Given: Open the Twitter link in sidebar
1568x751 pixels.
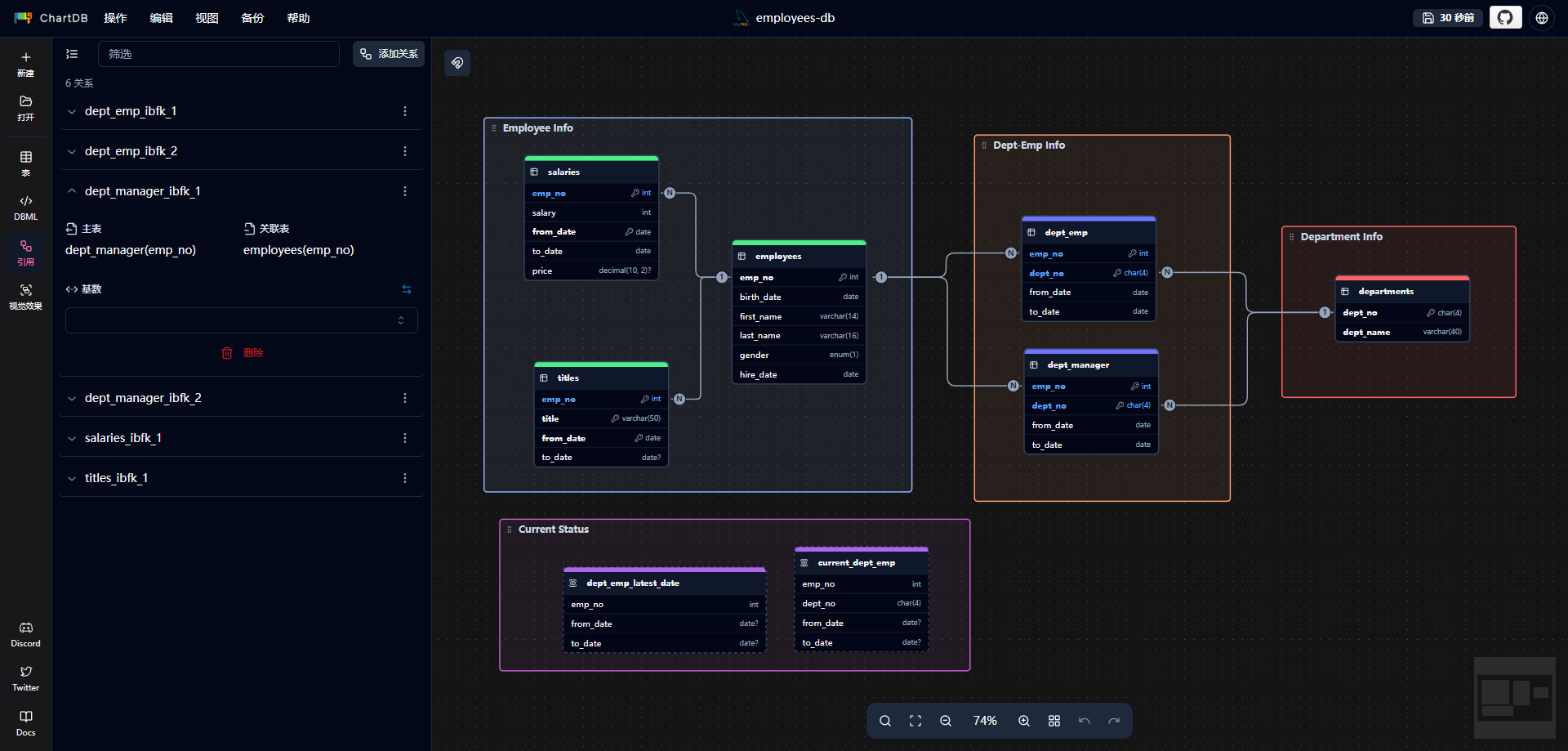Looking at the screenshot, I should (x=26, y=678).
